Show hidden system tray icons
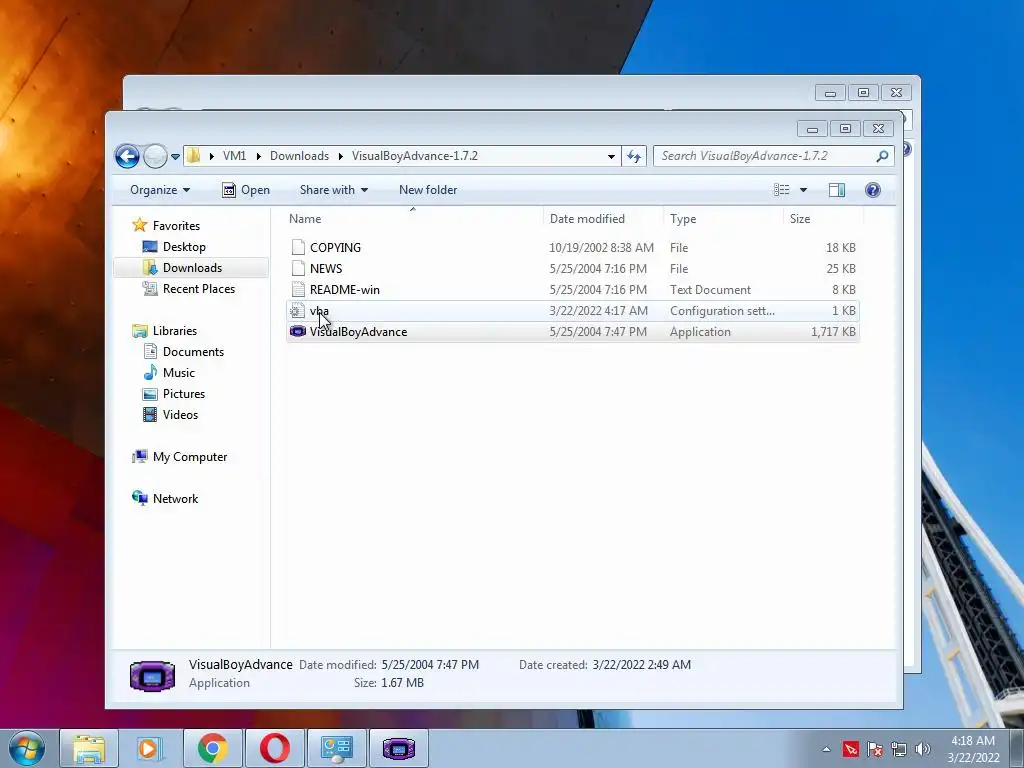1024x768 pixels. (x=826, y=749)
